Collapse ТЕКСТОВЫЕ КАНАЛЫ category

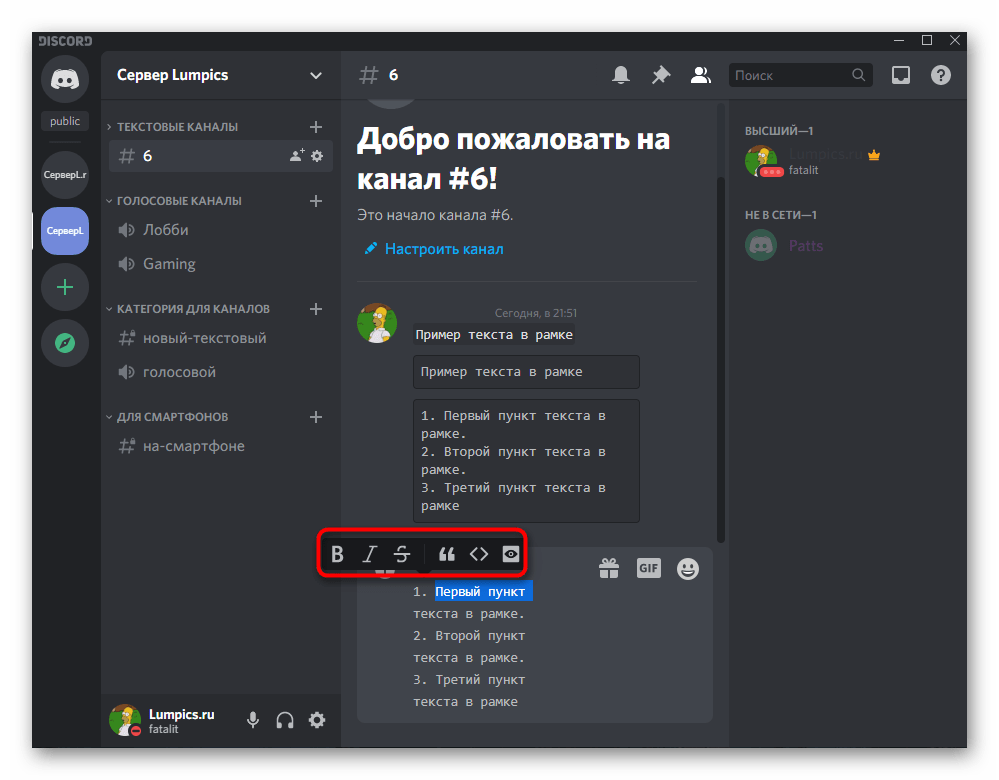click(177, 127)
